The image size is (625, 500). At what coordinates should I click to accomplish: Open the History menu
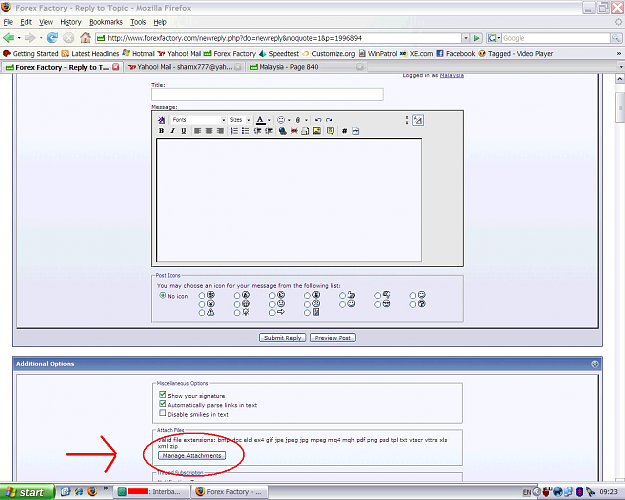(71, 22)
